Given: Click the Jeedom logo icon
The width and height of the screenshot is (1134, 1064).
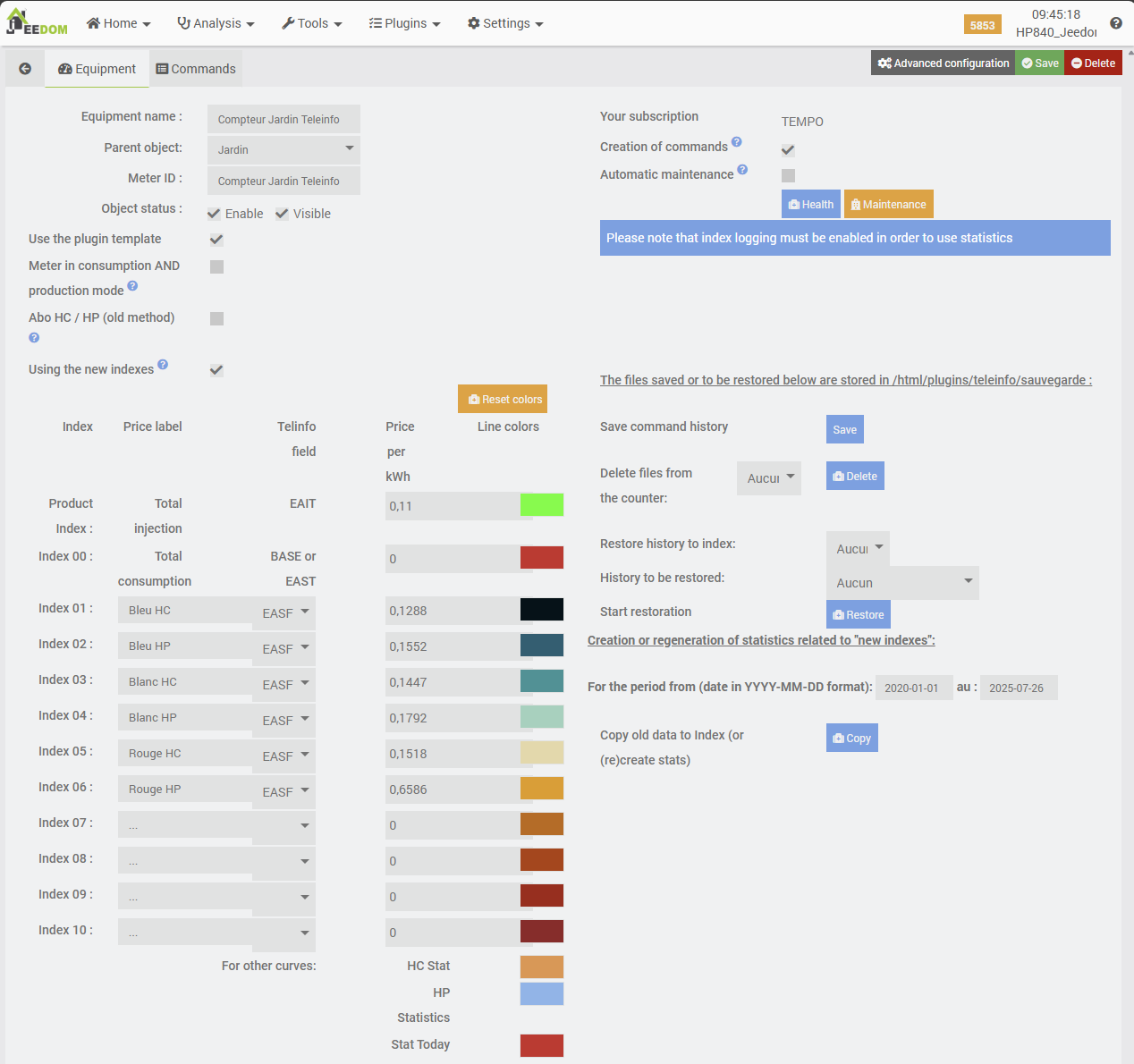Looking at the screenshot, I should click(x=37, y=23).
